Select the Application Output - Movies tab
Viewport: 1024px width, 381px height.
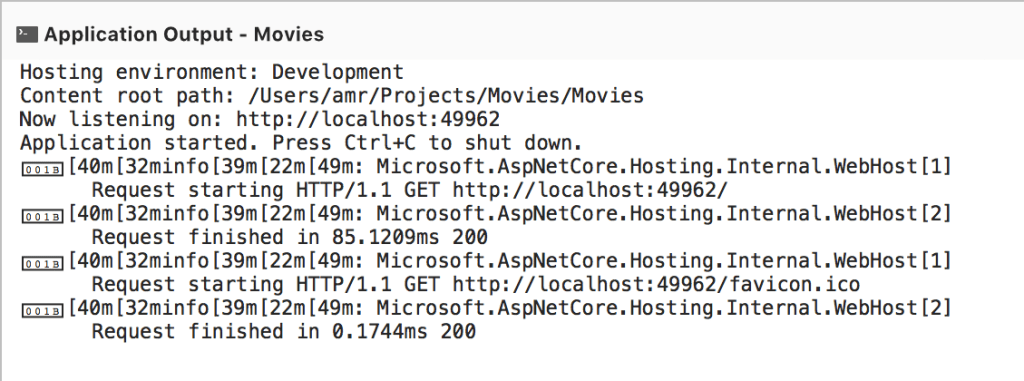point(184,34)
